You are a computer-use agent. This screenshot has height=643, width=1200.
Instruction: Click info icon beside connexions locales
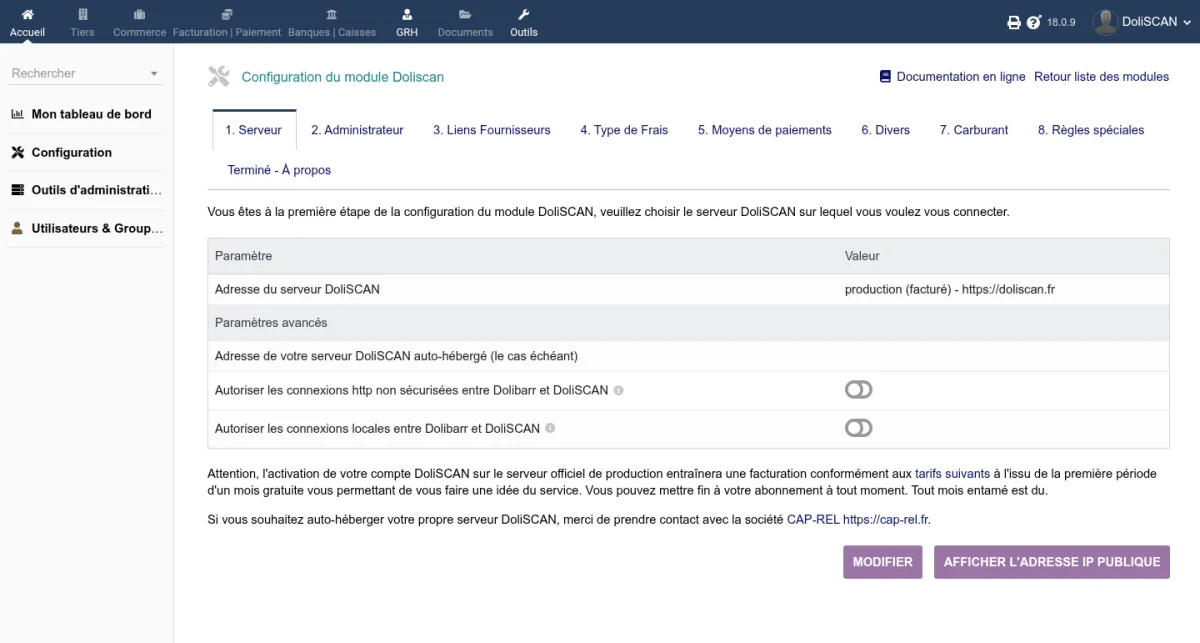(550, 428)
